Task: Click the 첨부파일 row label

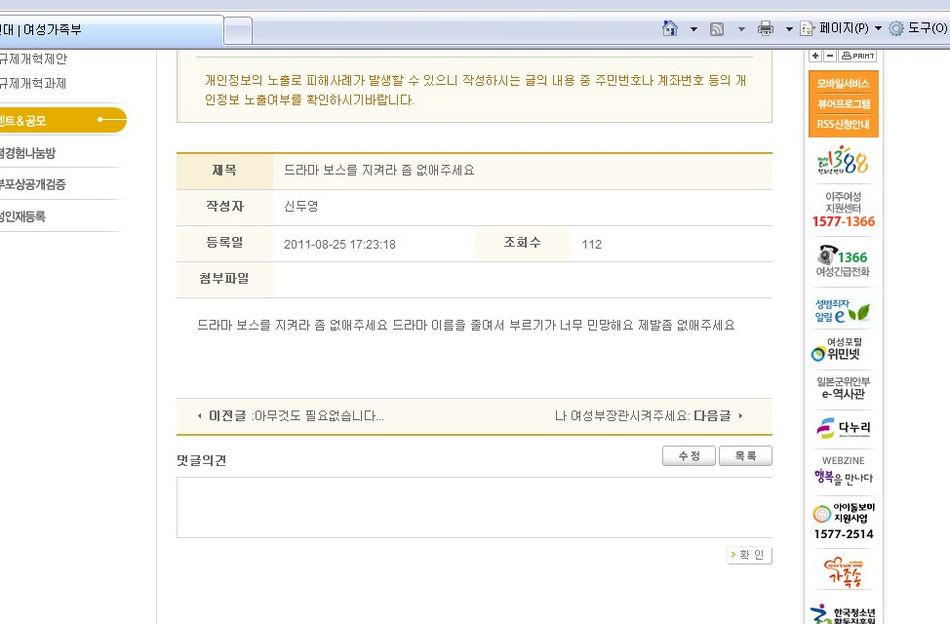Action: [224, 279]
